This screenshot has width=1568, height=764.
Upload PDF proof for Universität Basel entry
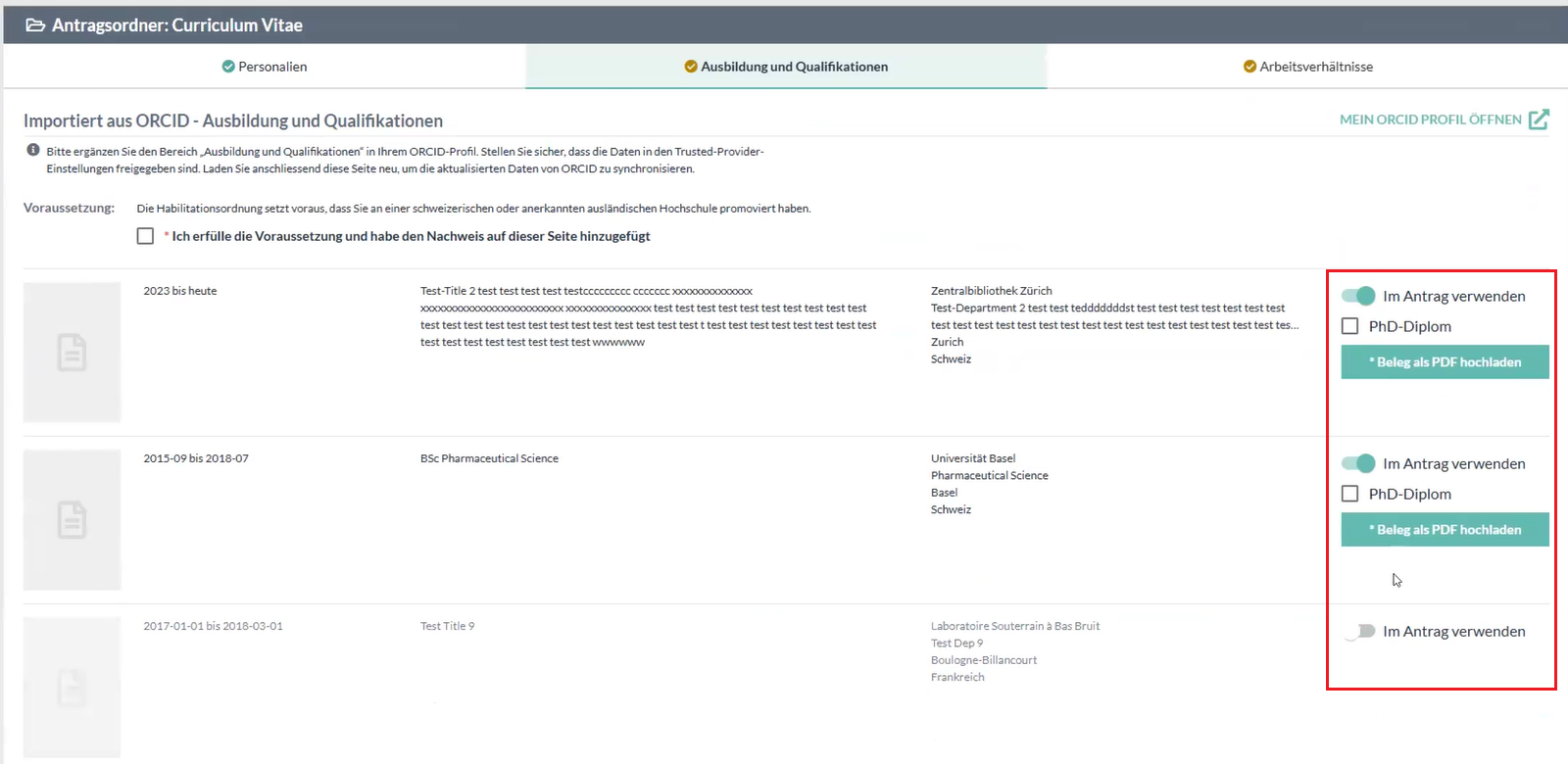1445,530
